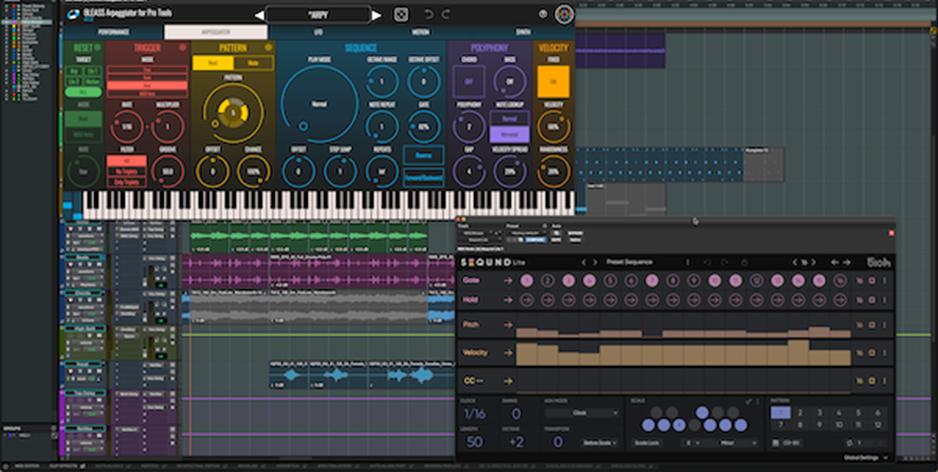Open scale key E dropdown
938x472 pixels.
(x=693, y=443)
